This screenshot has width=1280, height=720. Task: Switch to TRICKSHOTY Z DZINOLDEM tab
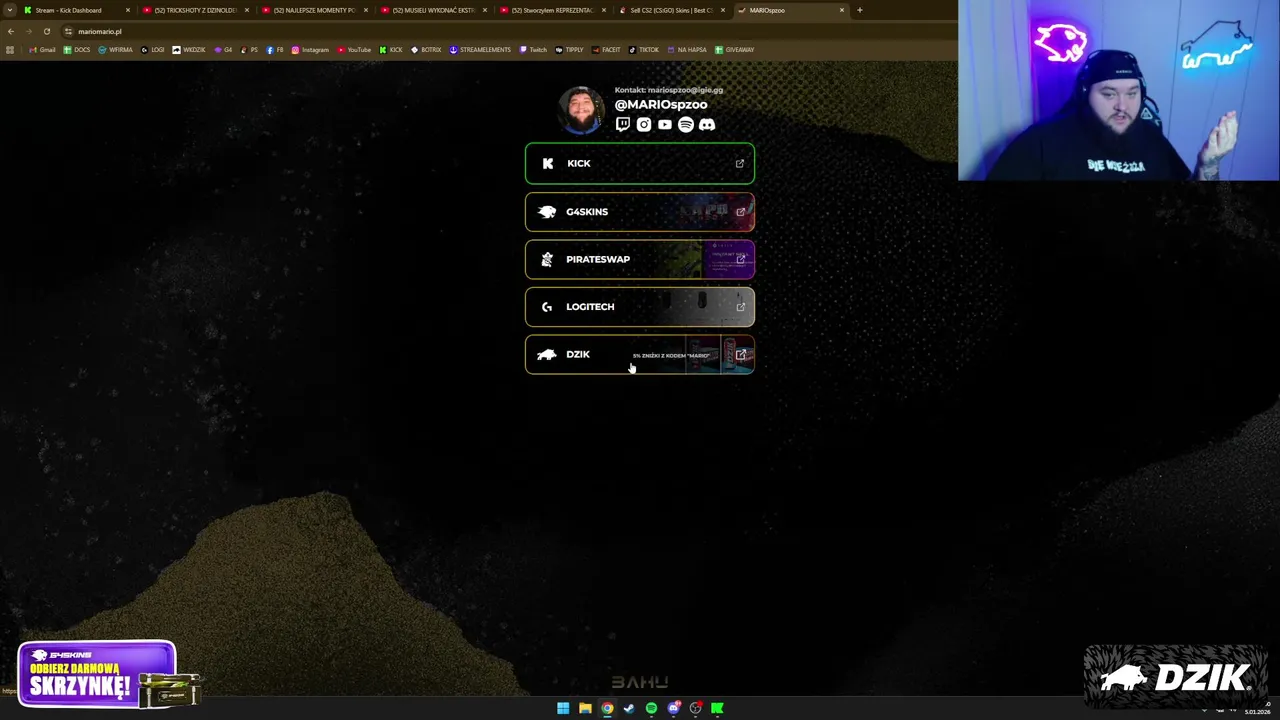coord(195,10)
